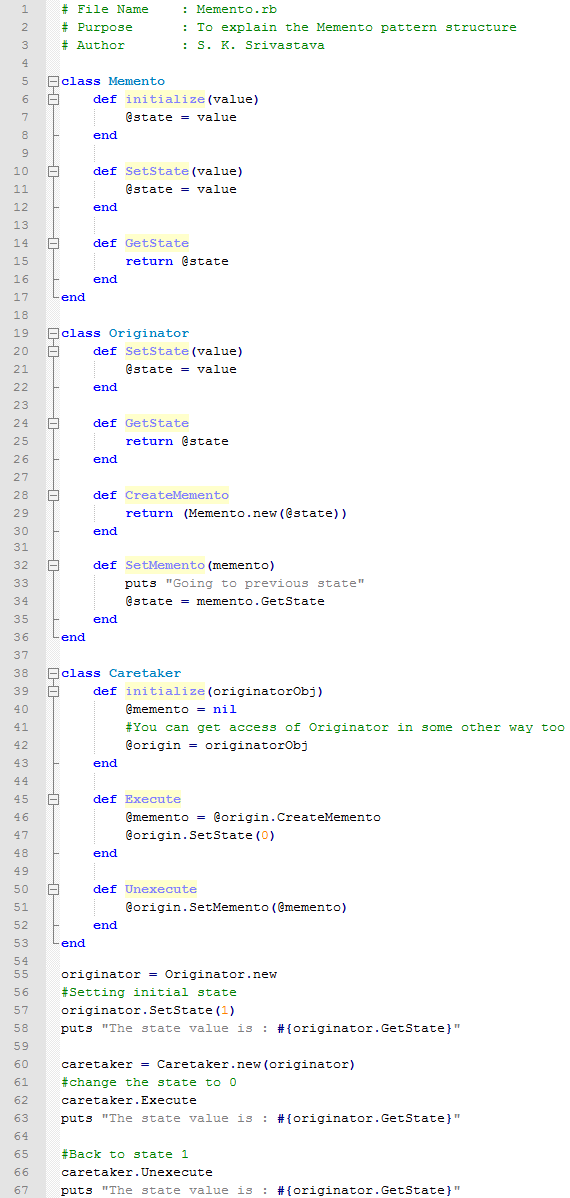The height and width of the screenshot is (1198, 570).
Task: Click method name SetMemento on line 32
Action: pyautogui.click(x=165, y=565)
